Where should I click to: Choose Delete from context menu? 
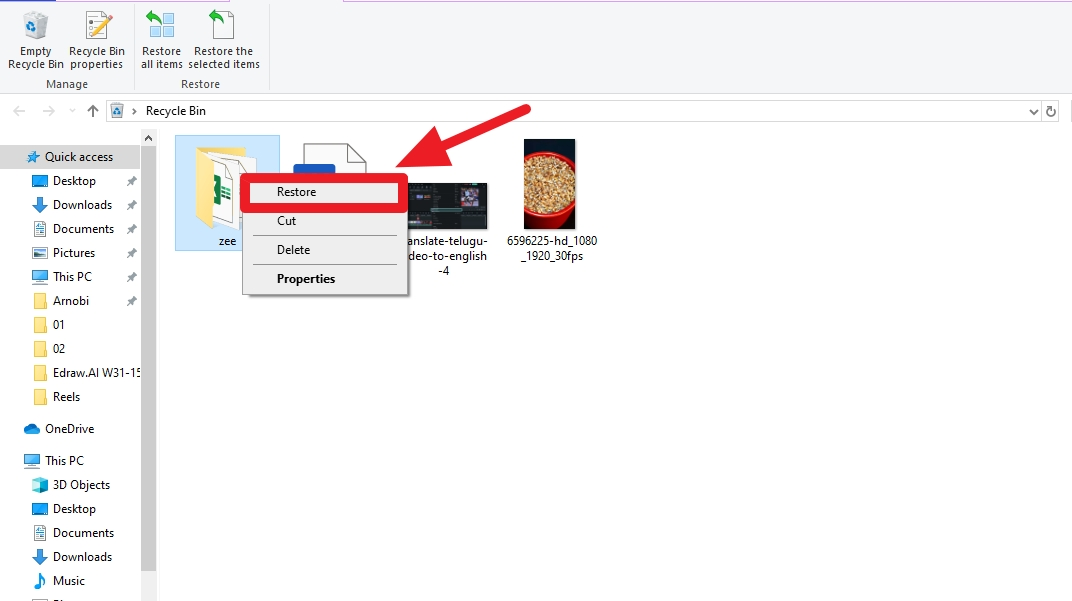[324, 250]
